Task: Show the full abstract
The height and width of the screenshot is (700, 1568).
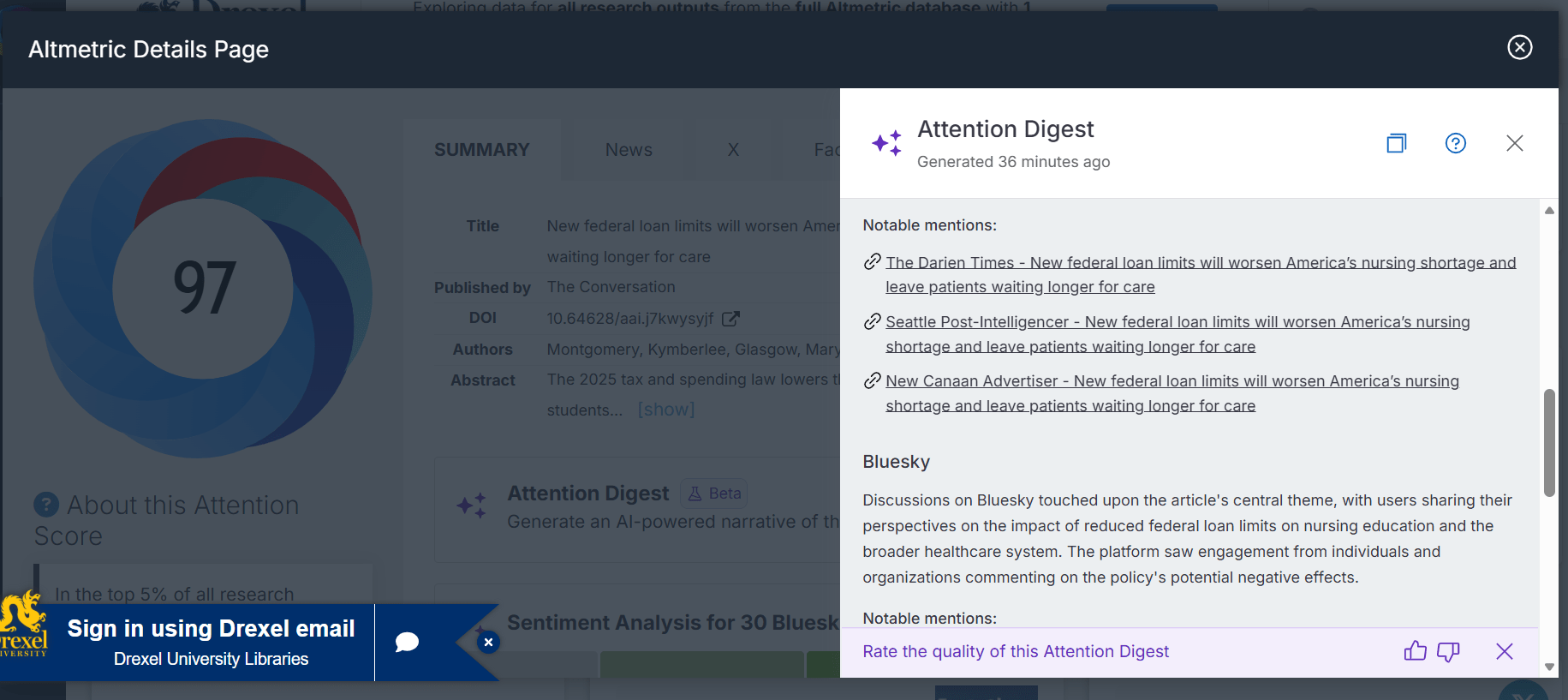Action: [666, 410]
